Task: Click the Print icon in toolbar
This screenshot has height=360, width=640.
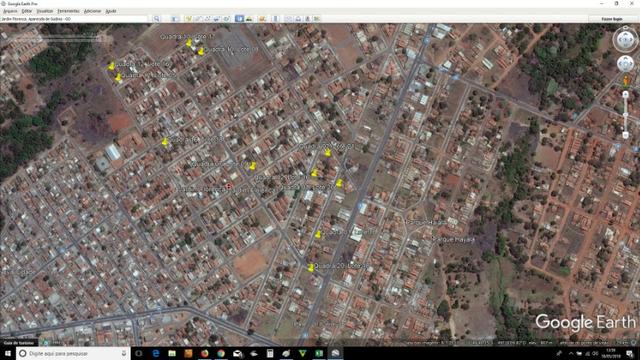Action: pyautogui.click(x=298, y=19)
